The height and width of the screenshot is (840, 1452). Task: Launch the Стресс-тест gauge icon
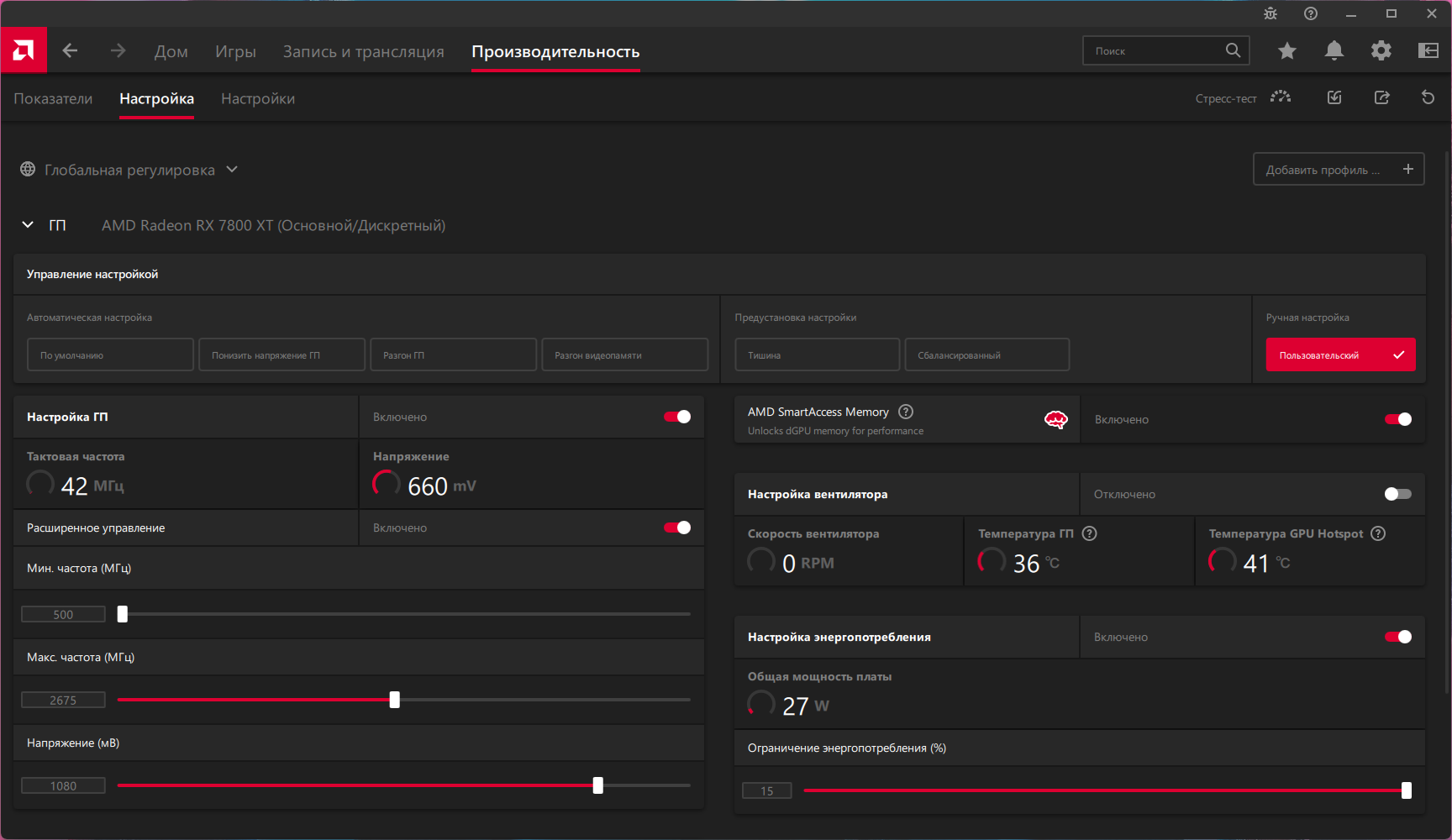point(1281,97)
